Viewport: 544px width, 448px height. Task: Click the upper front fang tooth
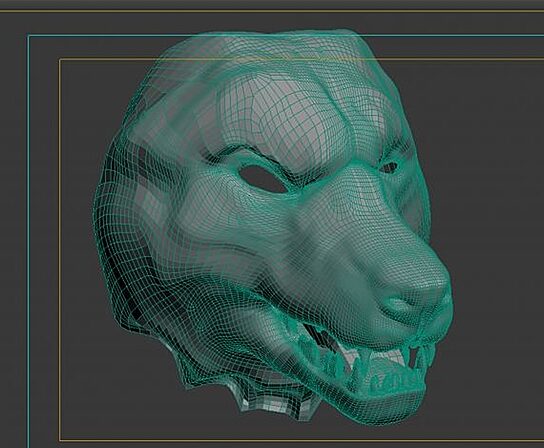click(x=413, y=357)
